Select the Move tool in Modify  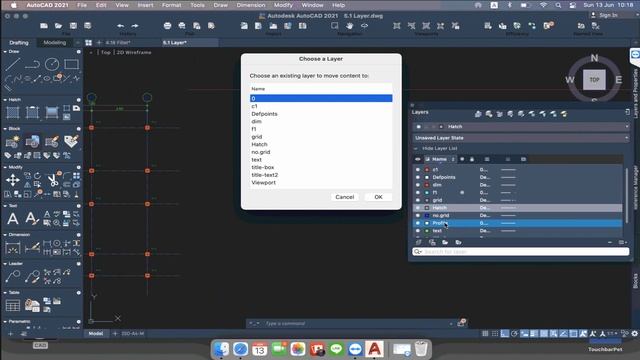[13, 180]
